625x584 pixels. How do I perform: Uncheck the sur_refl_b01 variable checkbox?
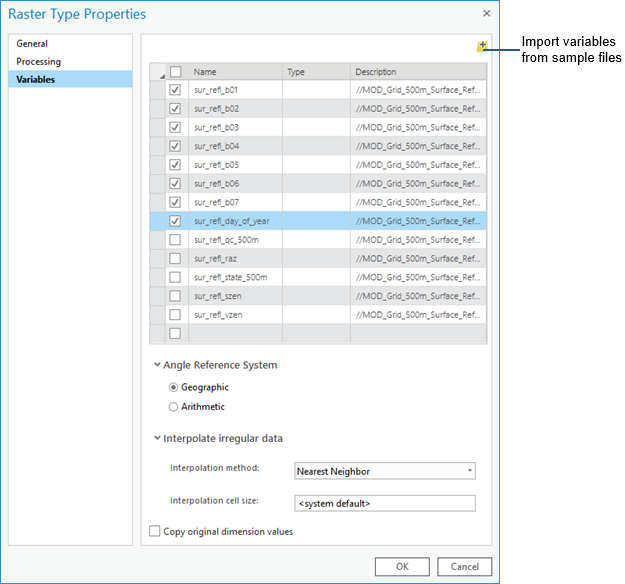[175, 90]
